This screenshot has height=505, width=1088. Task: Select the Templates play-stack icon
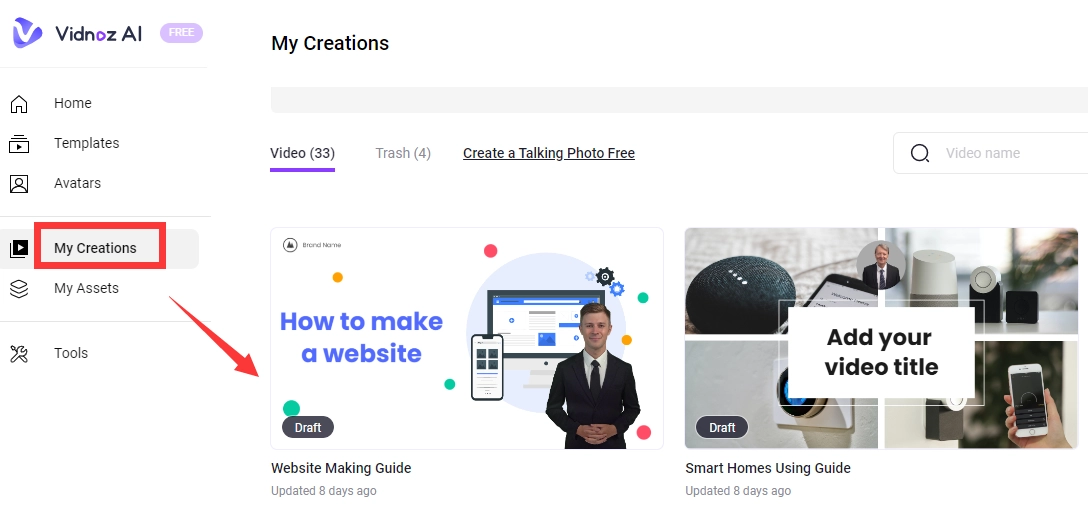(19, 144)
